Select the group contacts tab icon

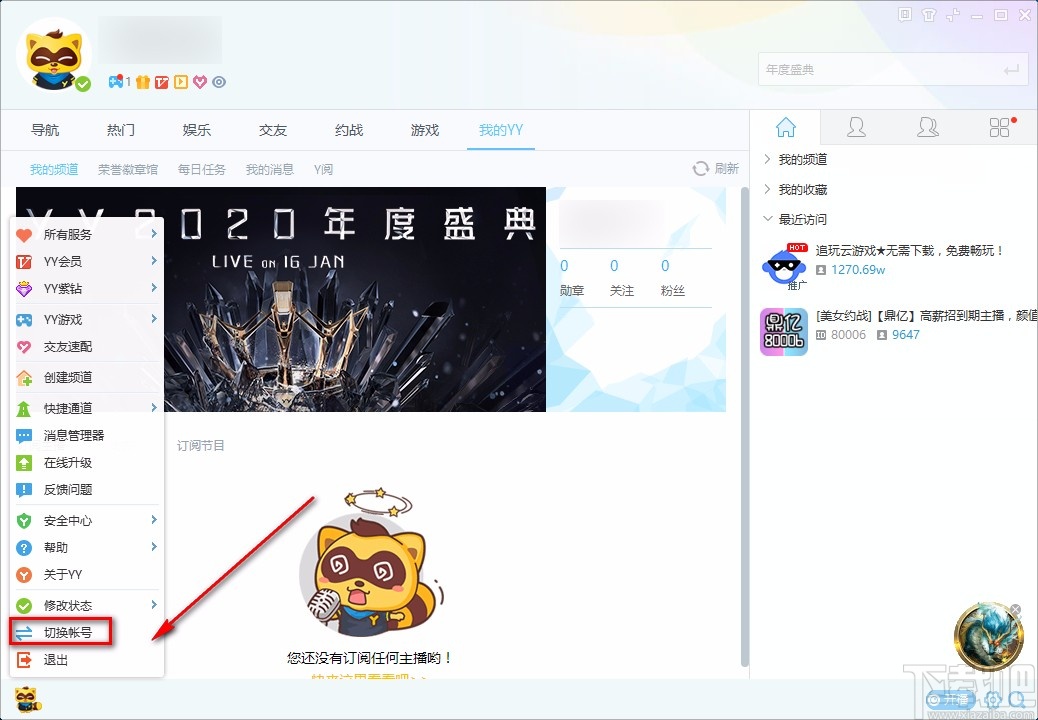click(x=927, y=127)
